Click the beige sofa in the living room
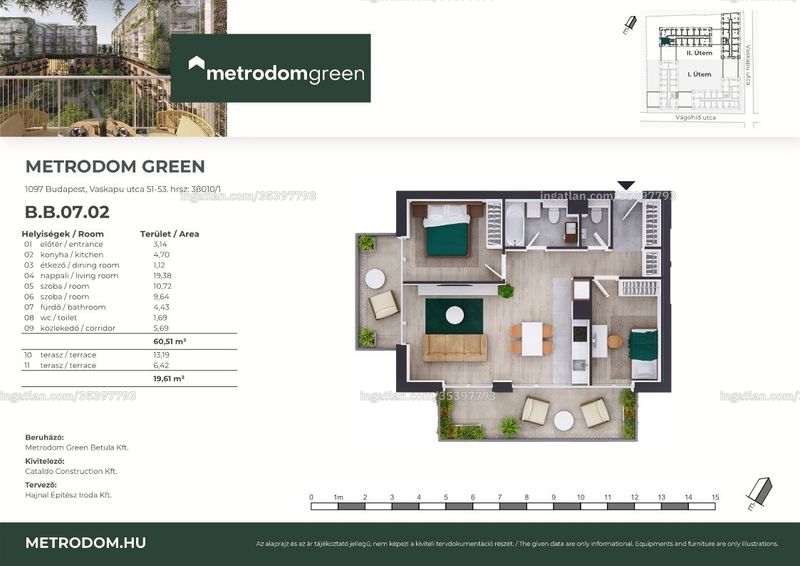800x566 pixels. [455, 348]
